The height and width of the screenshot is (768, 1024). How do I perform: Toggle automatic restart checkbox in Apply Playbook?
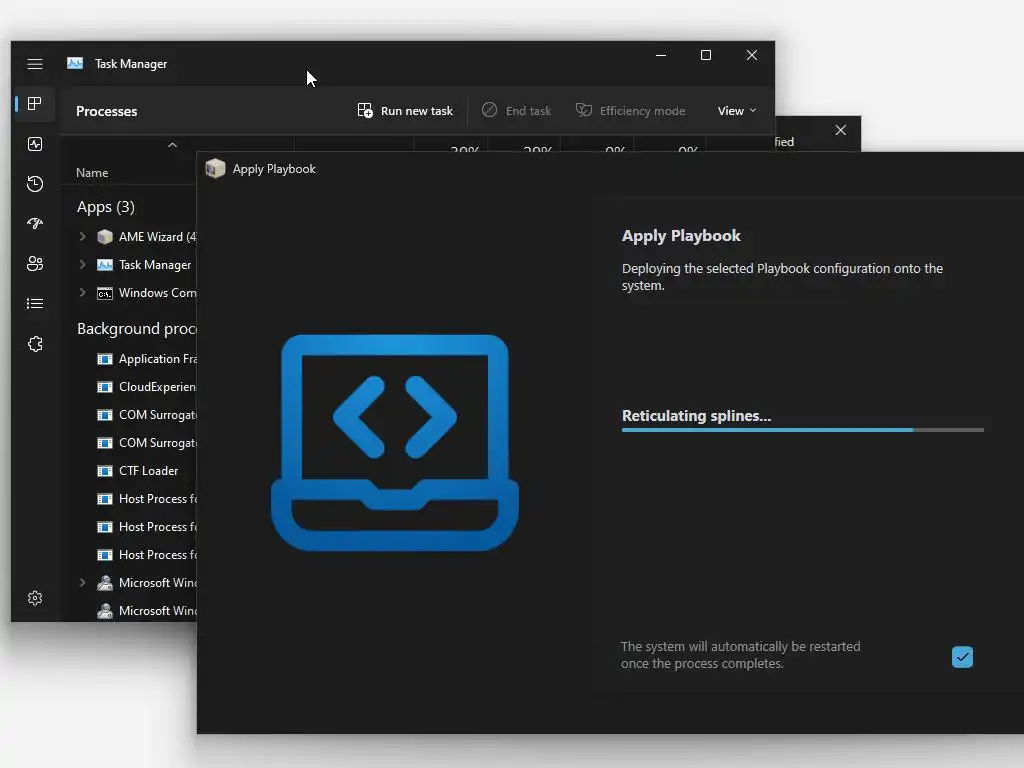(962, 656)
